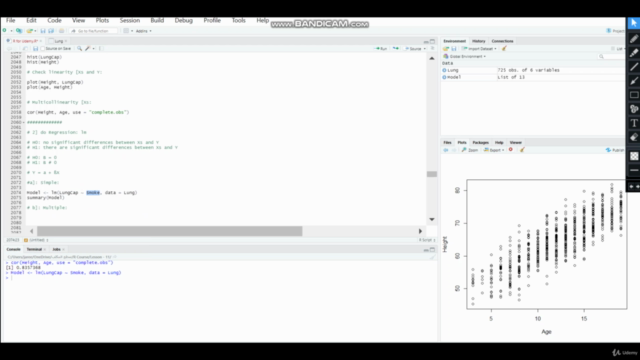Print the current file
The width and height of the screenshot is (640, 360).
pos(62,31)
